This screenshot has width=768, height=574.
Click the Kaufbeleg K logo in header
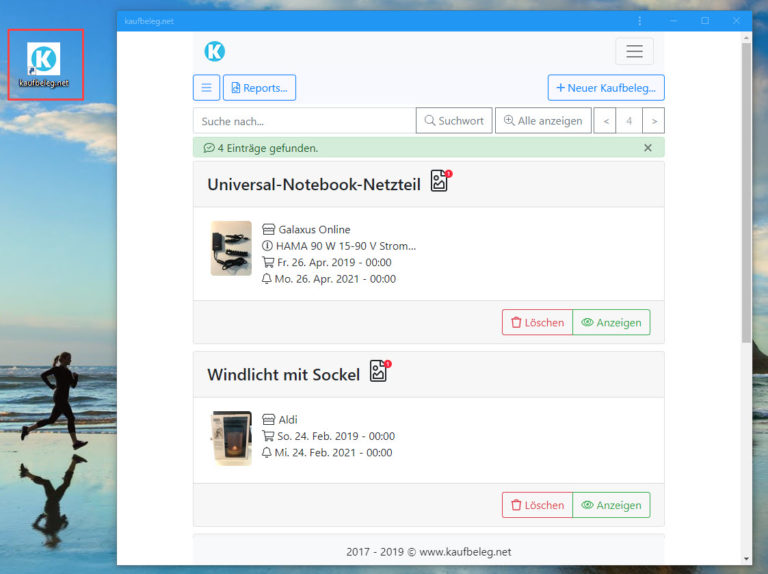click(x=214, y=51)
